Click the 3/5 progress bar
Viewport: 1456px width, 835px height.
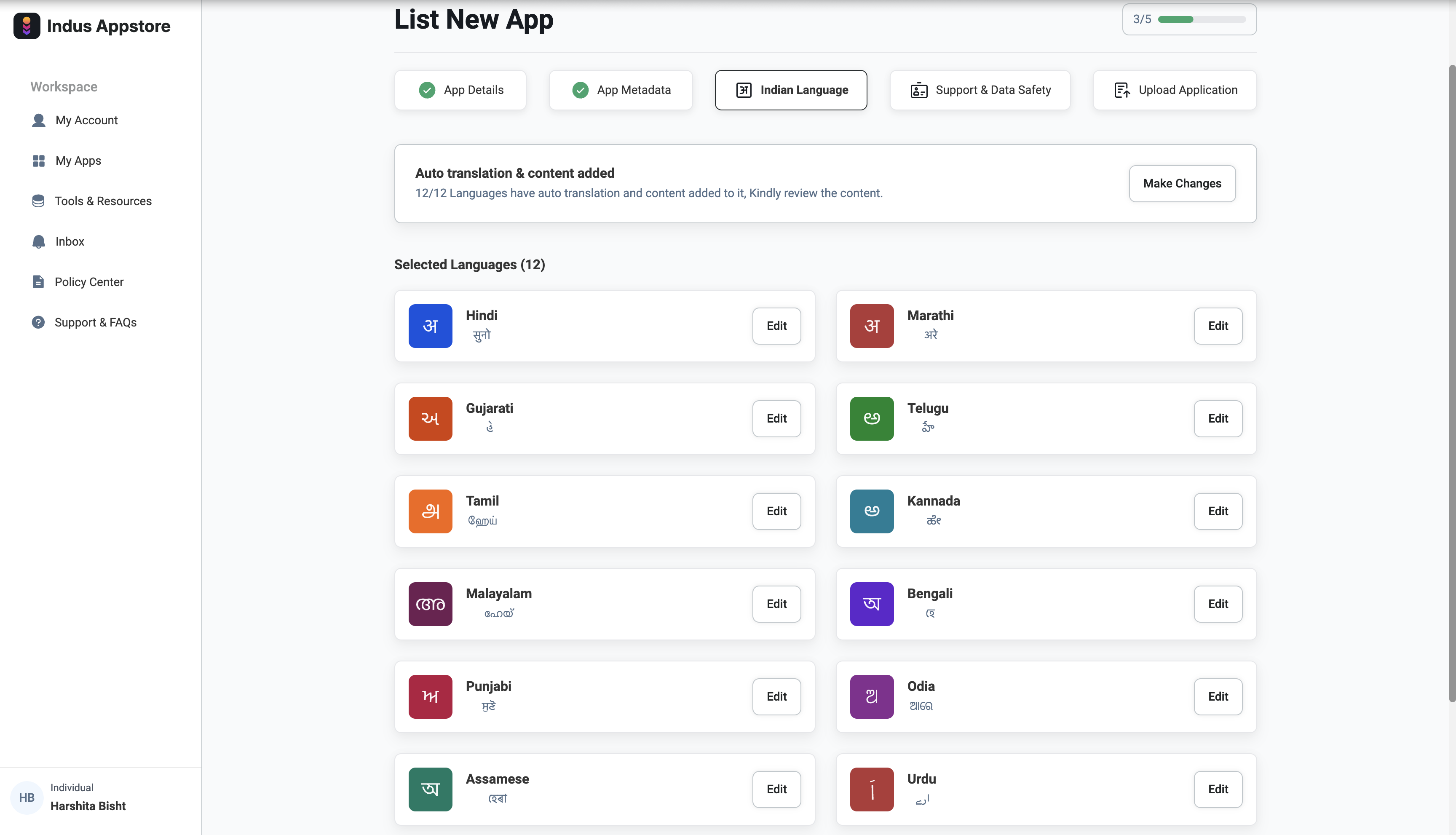point(1202,19)
